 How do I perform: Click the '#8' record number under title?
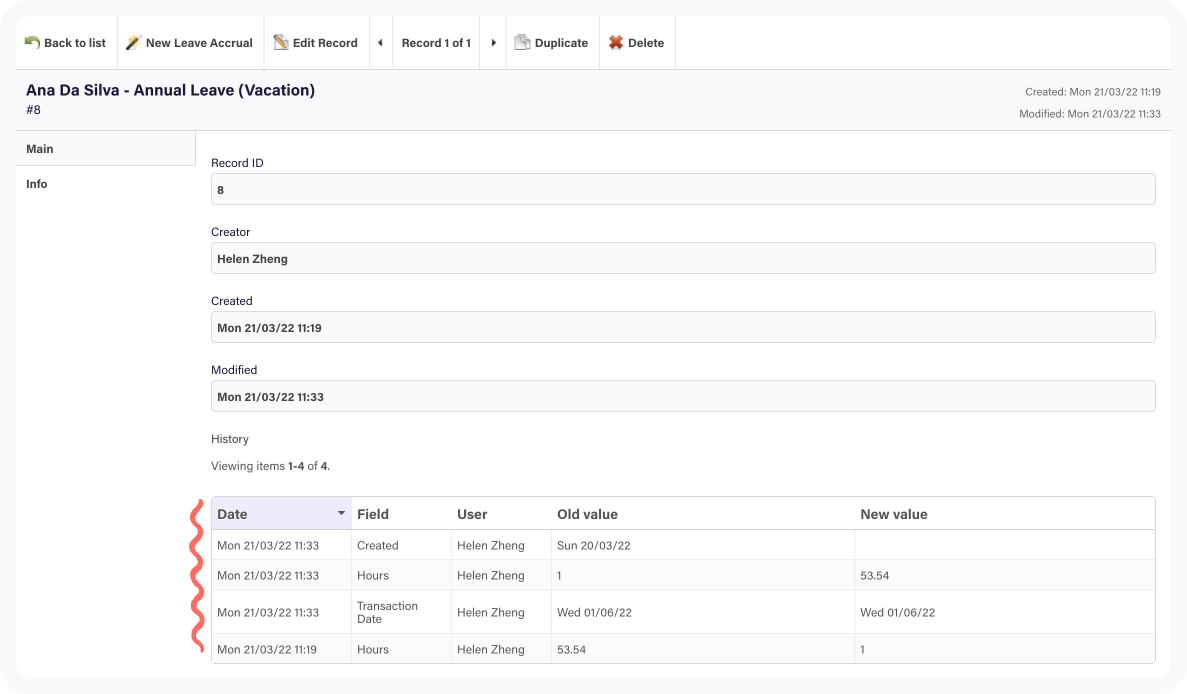click(33, 110)
